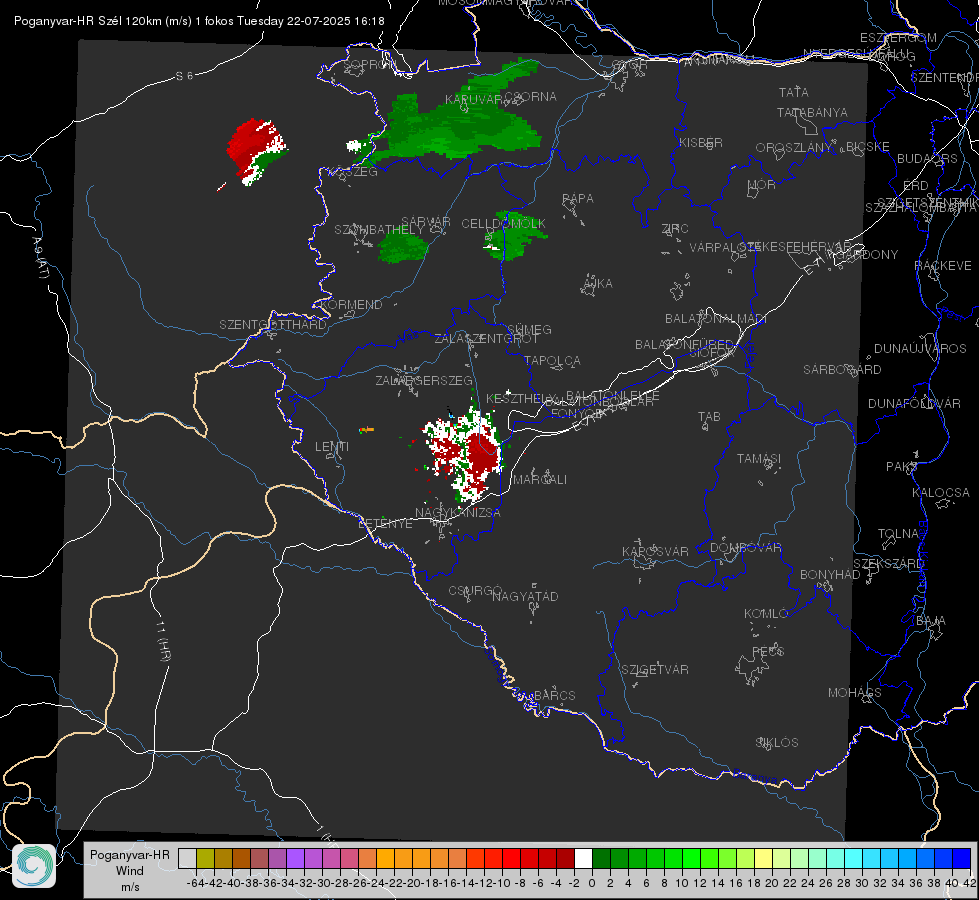Click the header text 'Poganyvar-HR Szél 120km'

click(87, 21)
